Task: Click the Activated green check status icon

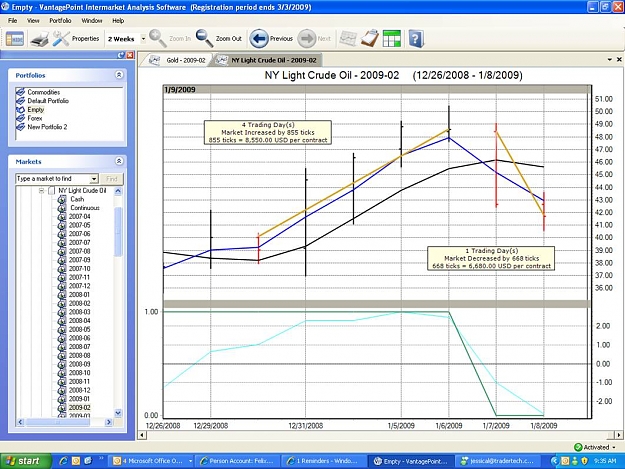Action: (x=578, y=447)
